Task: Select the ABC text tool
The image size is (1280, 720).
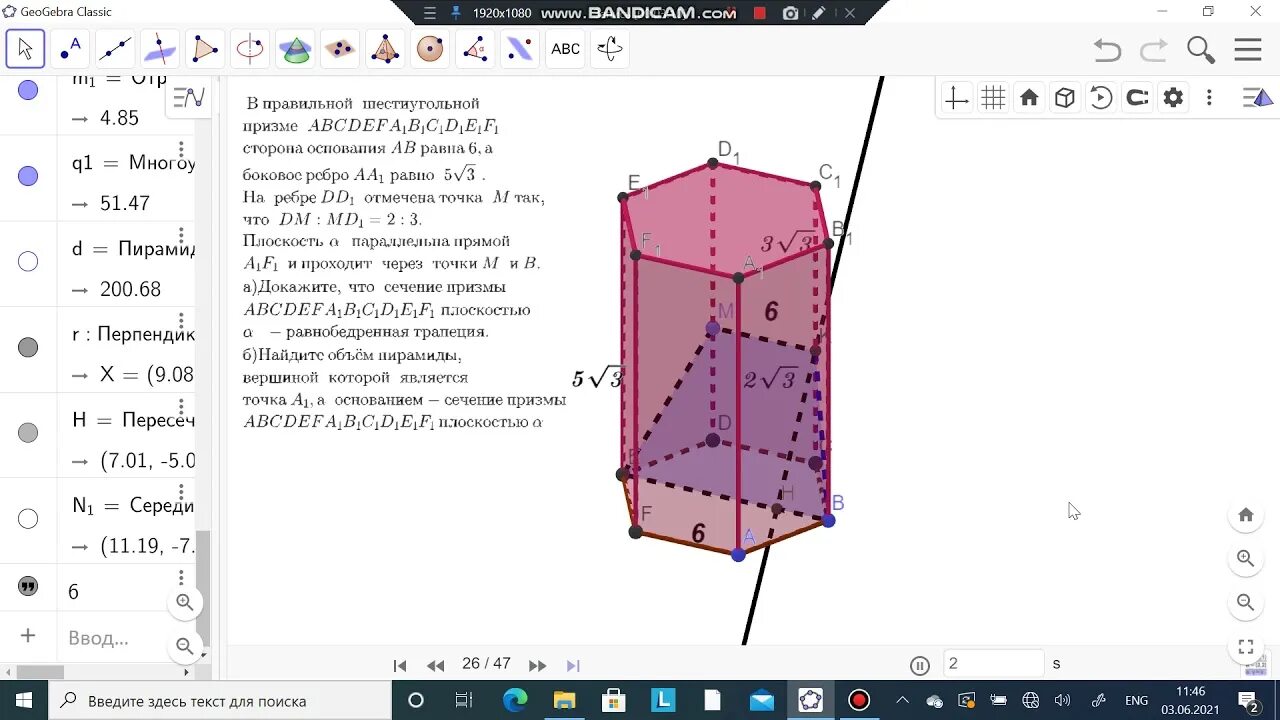Action: [x=565, y=48]
